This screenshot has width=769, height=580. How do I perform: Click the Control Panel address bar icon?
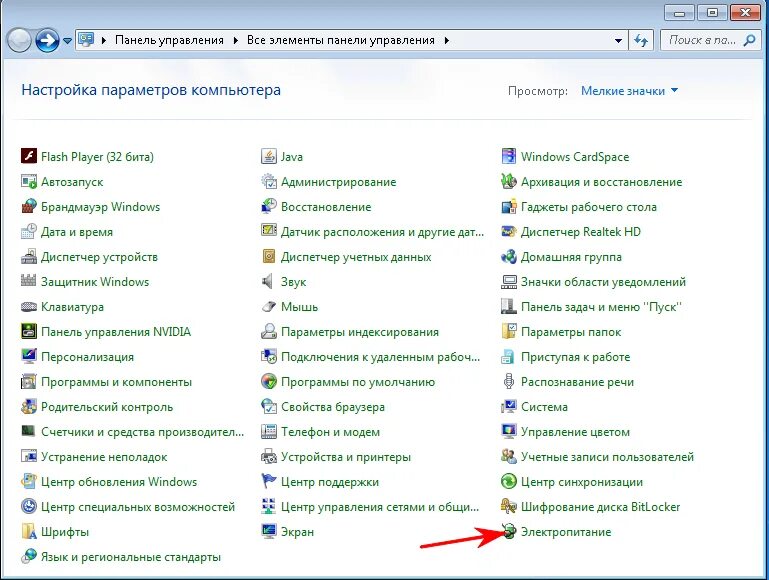click(x=86, y=40)
